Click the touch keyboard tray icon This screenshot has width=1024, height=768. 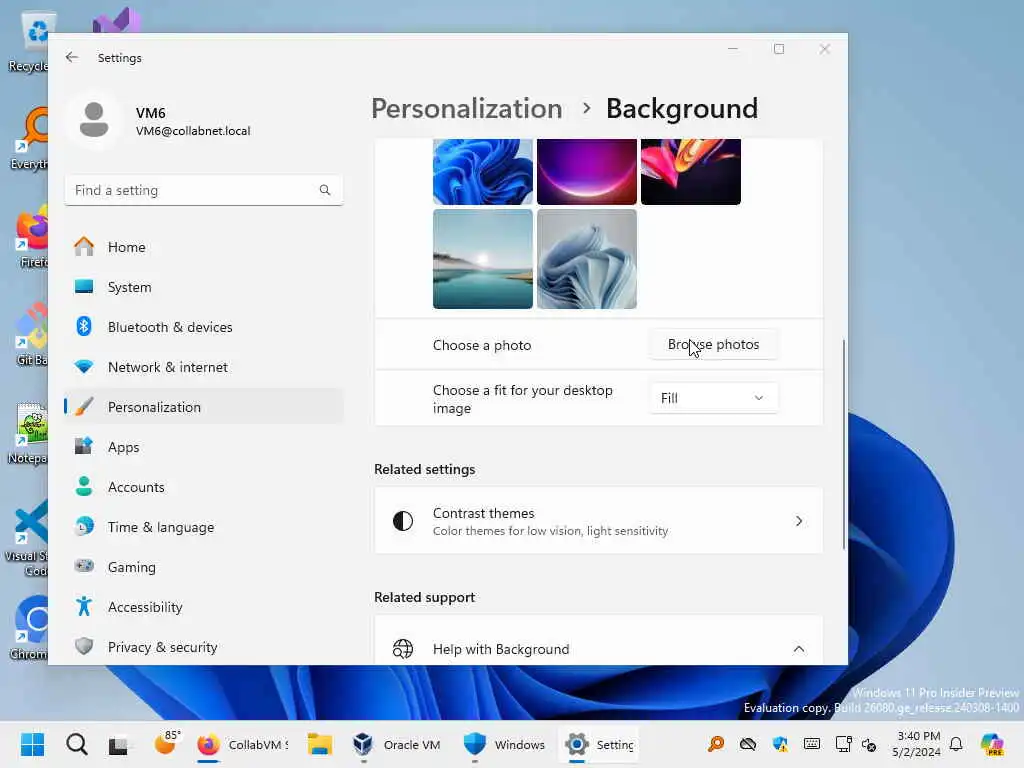point(812,744)
